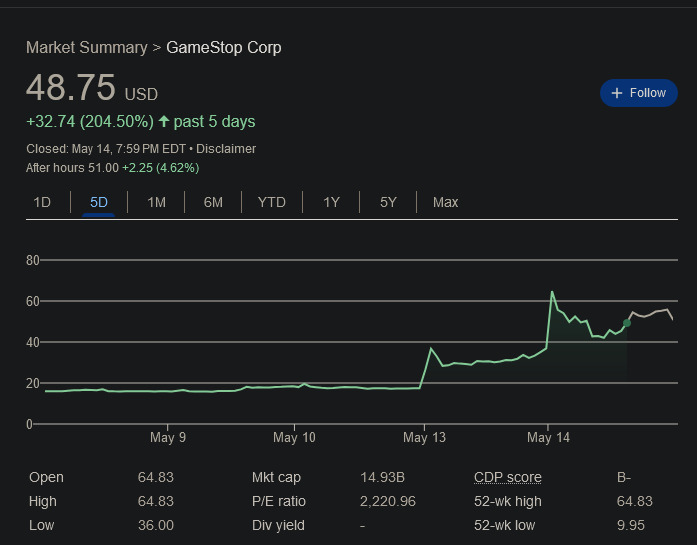Switch to the 1D time range tab
This screenshot has width=697, height=545.
pyautogui.click(x=42, y=202)
